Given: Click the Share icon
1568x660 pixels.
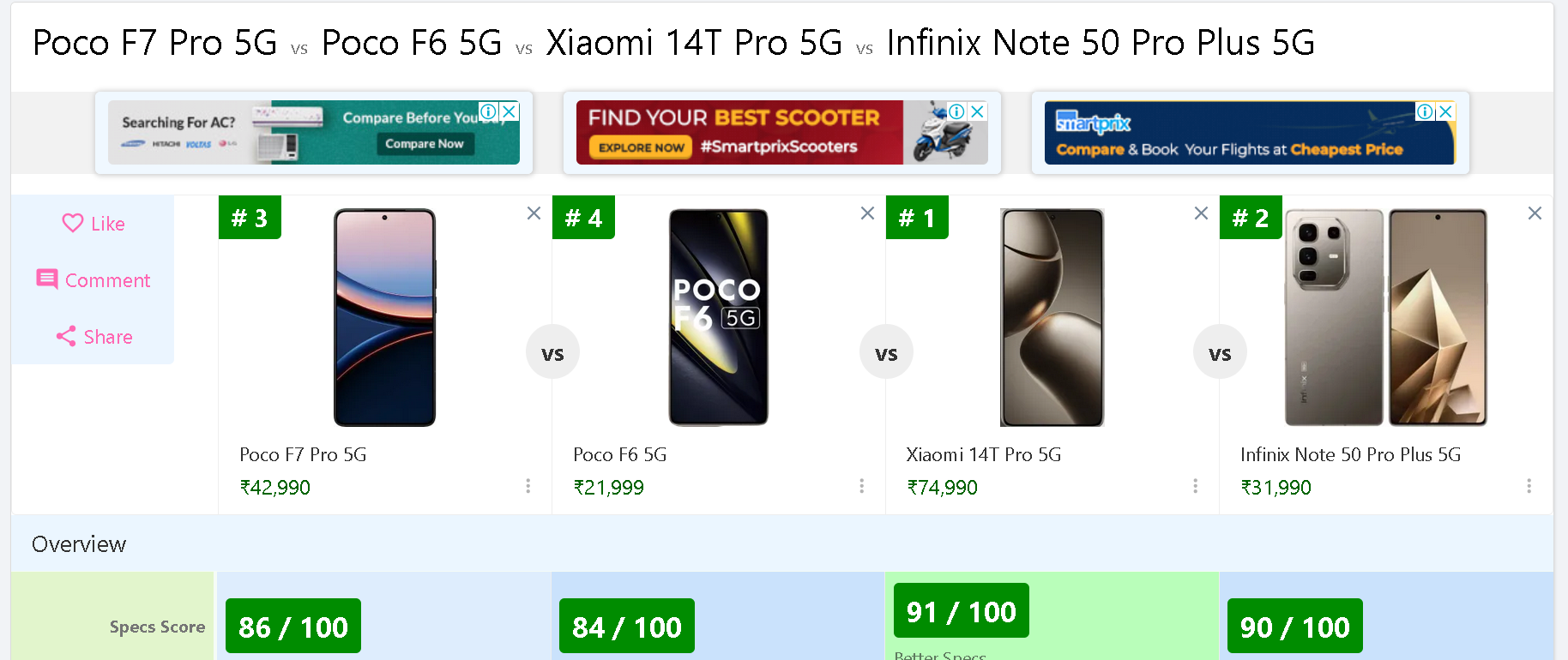Looking at the screenshot, I should point(66,336).
